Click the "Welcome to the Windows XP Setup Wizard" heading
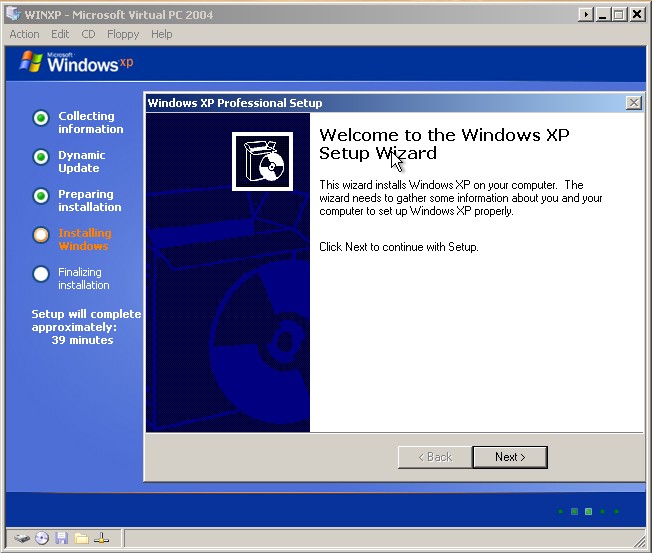The width and height of the screenshot is (652, 553). pos(444,144)
